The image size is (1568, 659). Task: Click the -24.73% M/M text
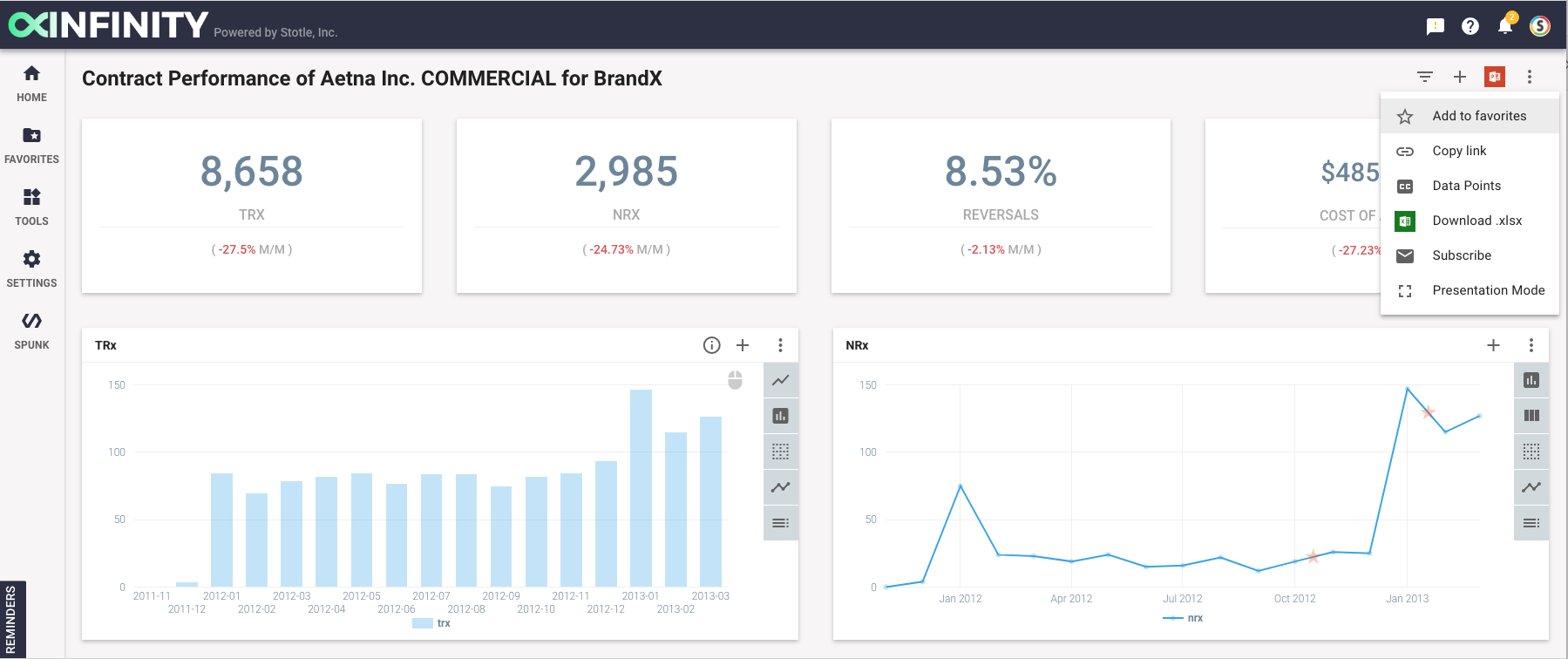pos(626,249)
